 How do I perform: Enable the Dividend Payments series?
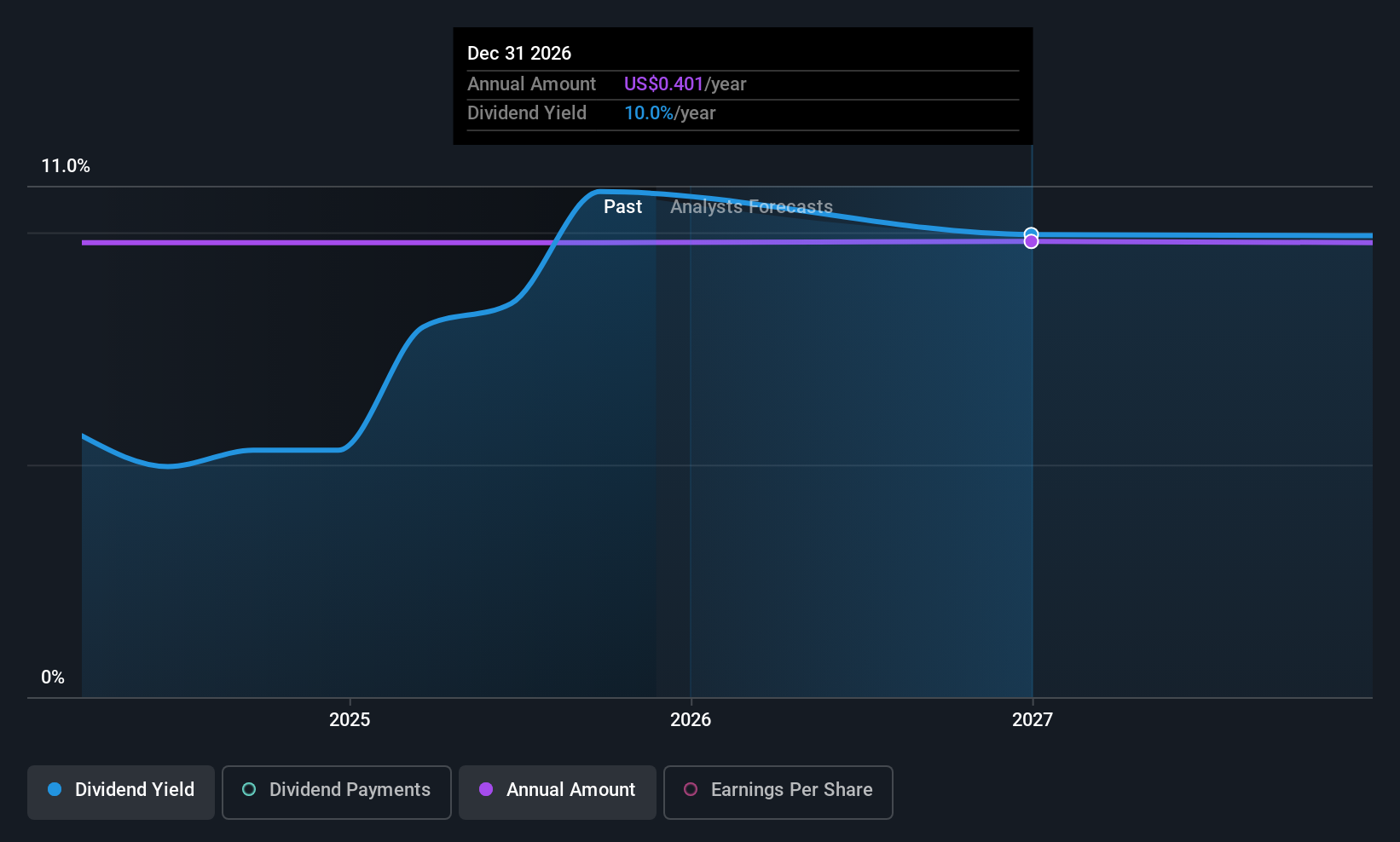337,792
